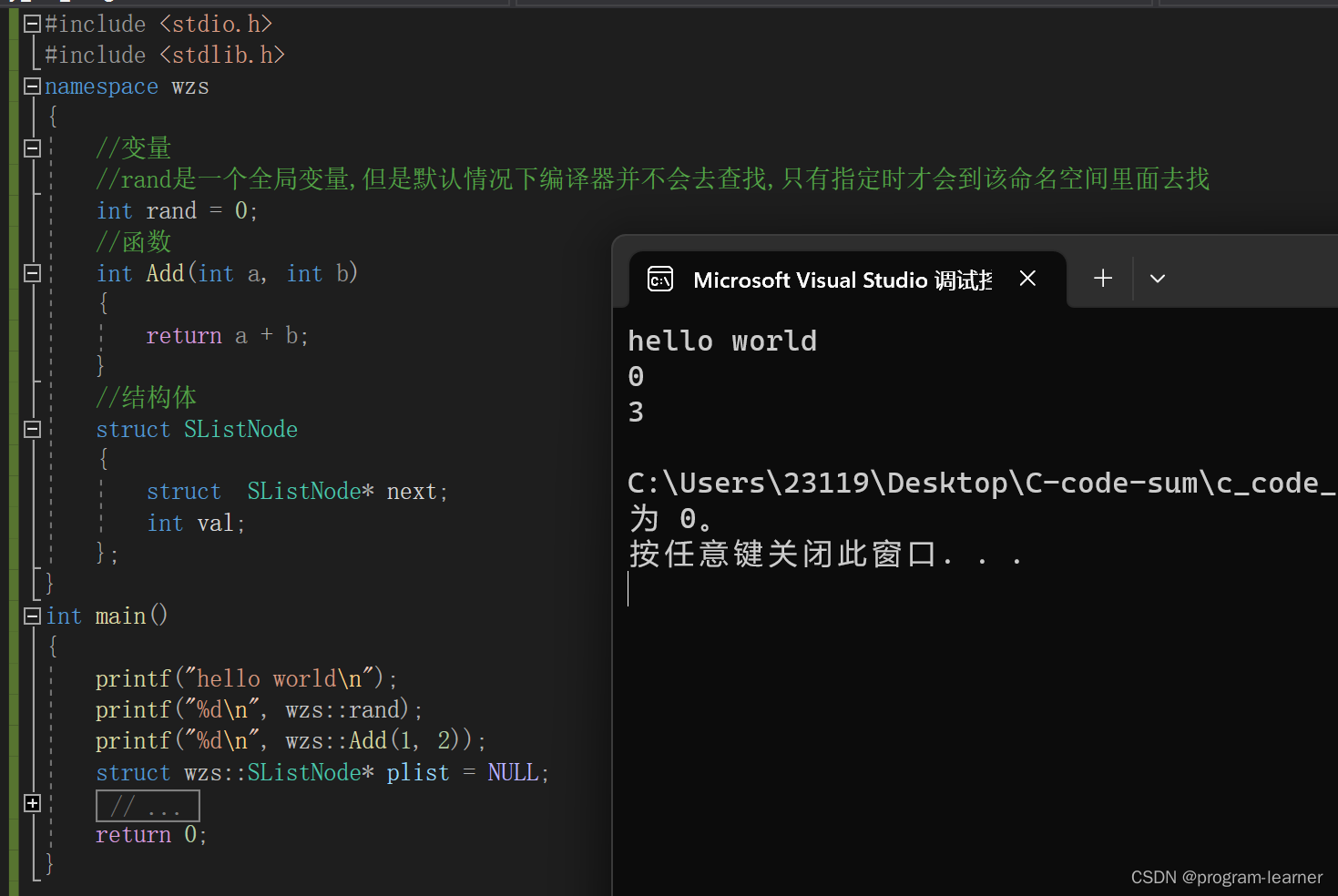Image resolution: width=1338 pixels, height=896 pixels.
Task: Click the console output line '3'
Action: (636, 412)
